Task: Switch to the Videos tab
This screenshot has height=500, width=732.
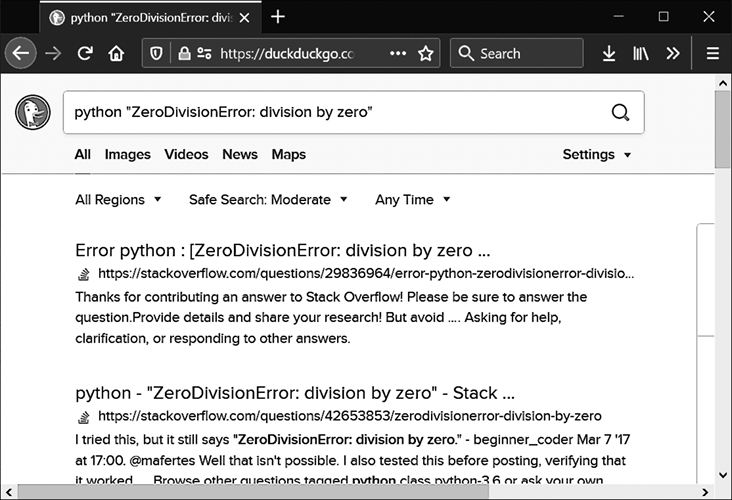Action: coord(186,155)
